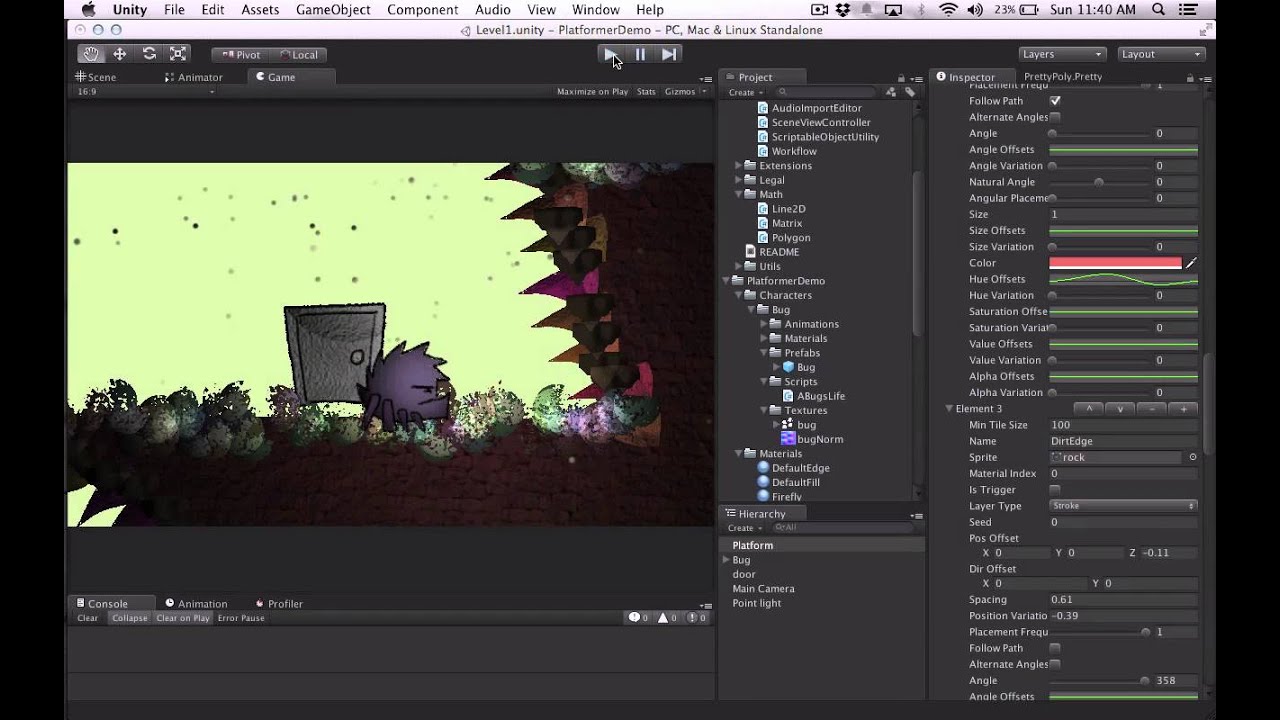Click the Clear button in Console

[88, 618]
